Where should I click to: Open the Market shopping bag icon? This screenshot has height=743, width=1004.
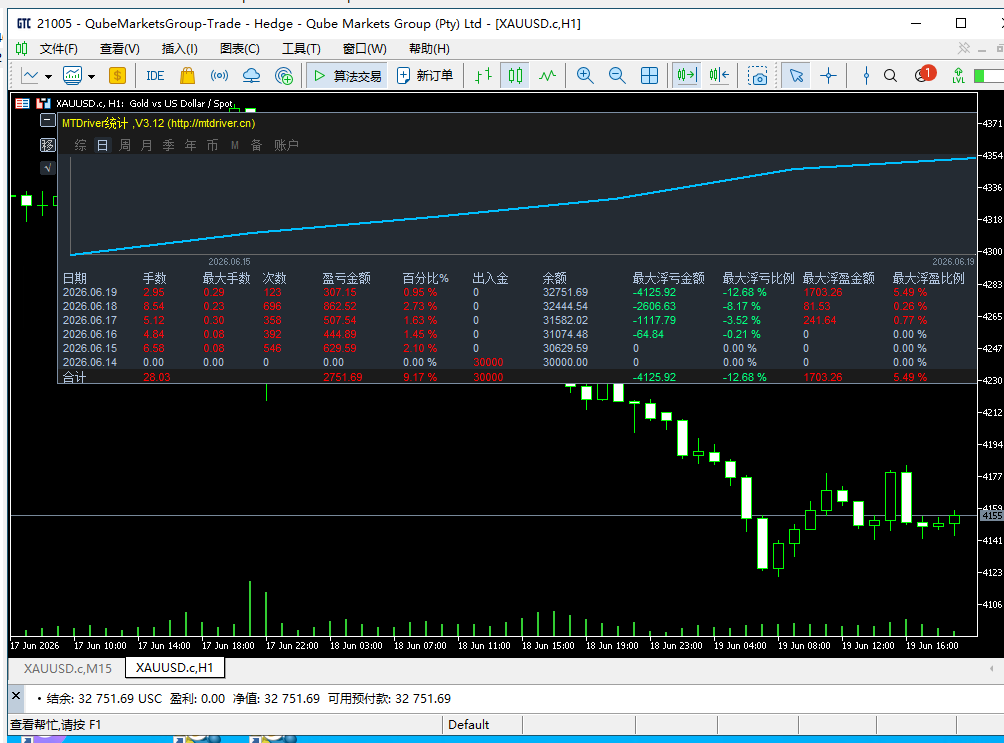point(187,76)
